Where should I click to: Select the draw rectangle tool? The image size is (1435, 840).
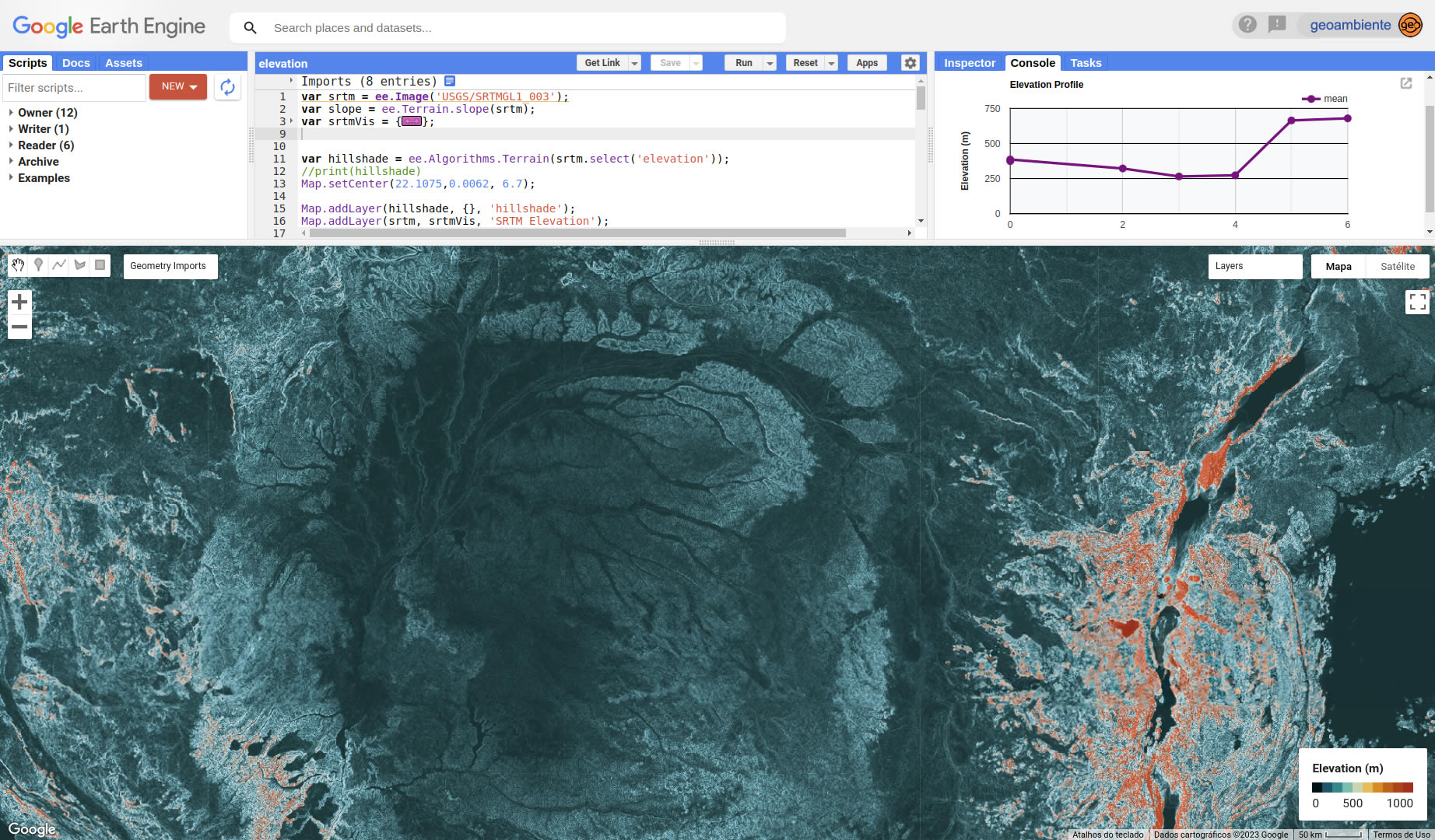pos(100,265)
